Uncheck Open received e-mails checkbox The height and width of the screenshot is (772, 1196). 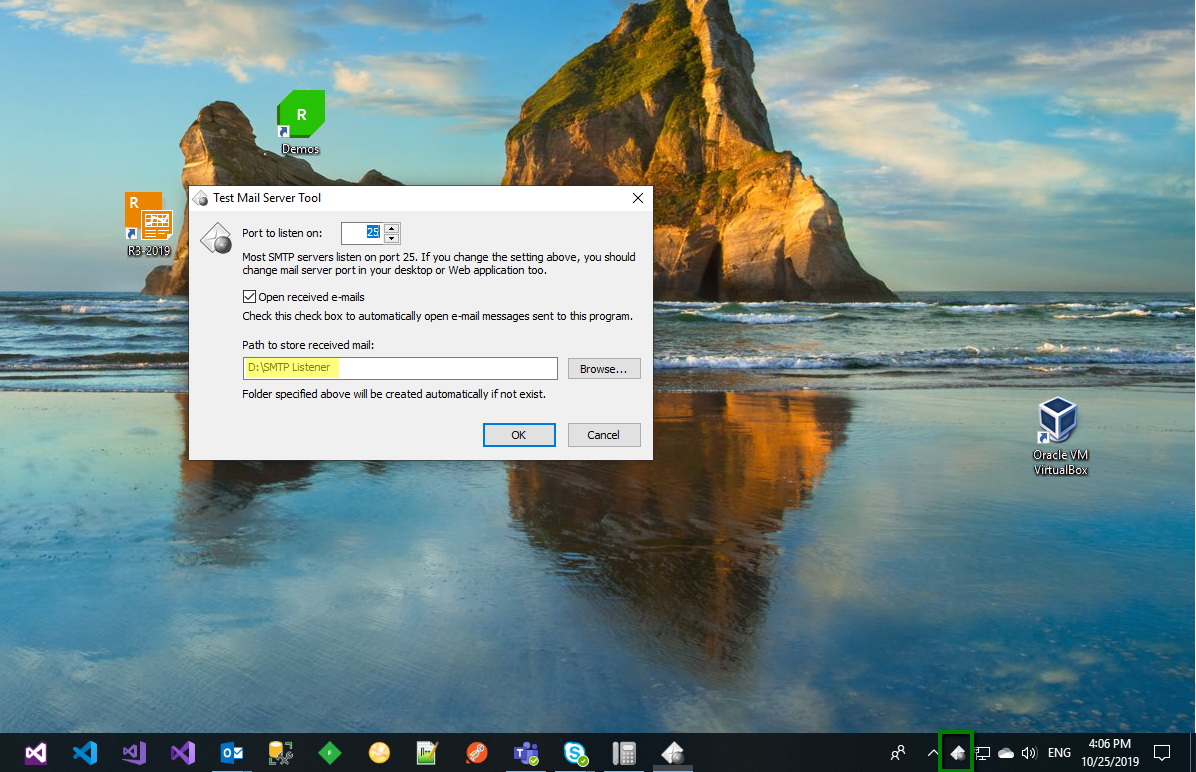250,297
